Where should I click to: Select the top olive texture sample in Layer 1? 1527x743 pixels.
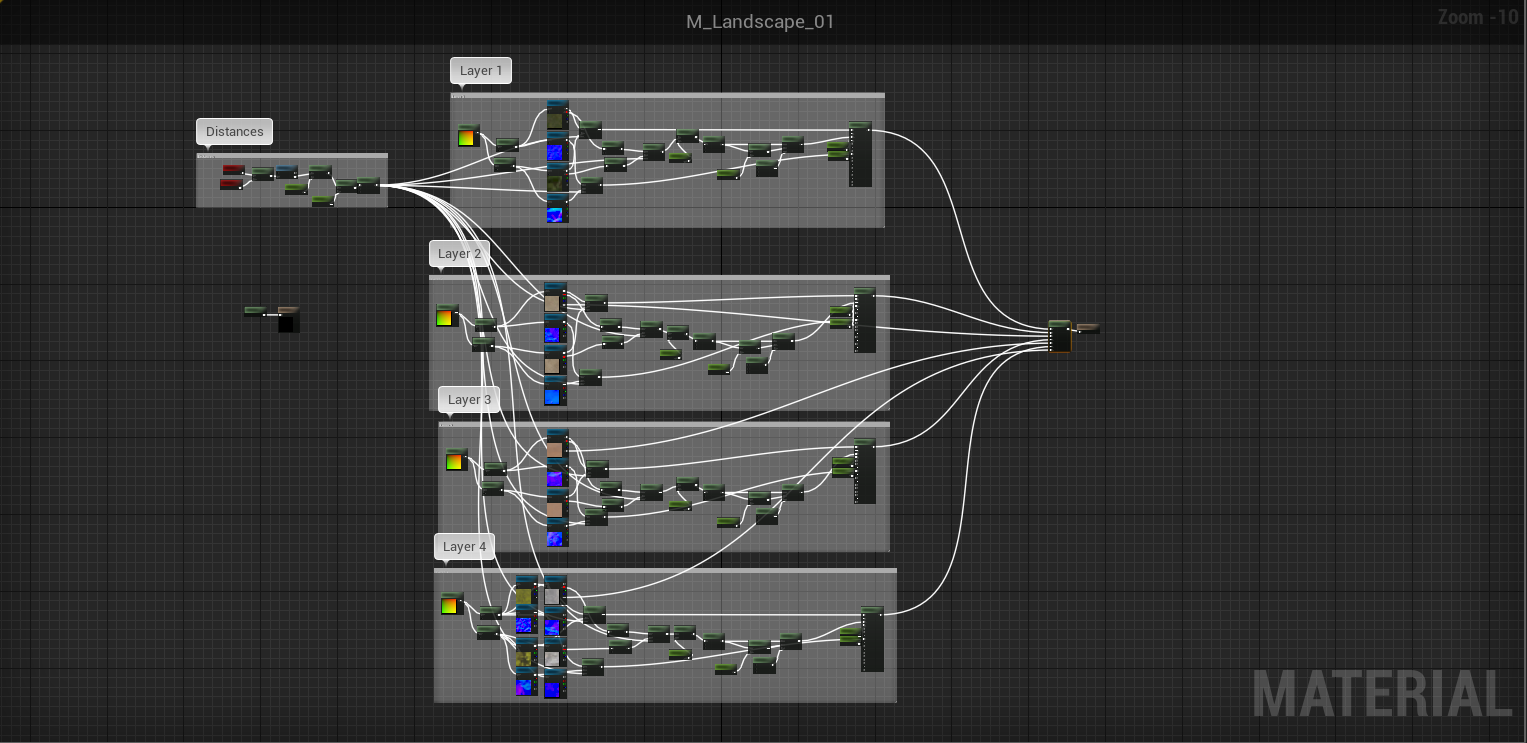557,115
